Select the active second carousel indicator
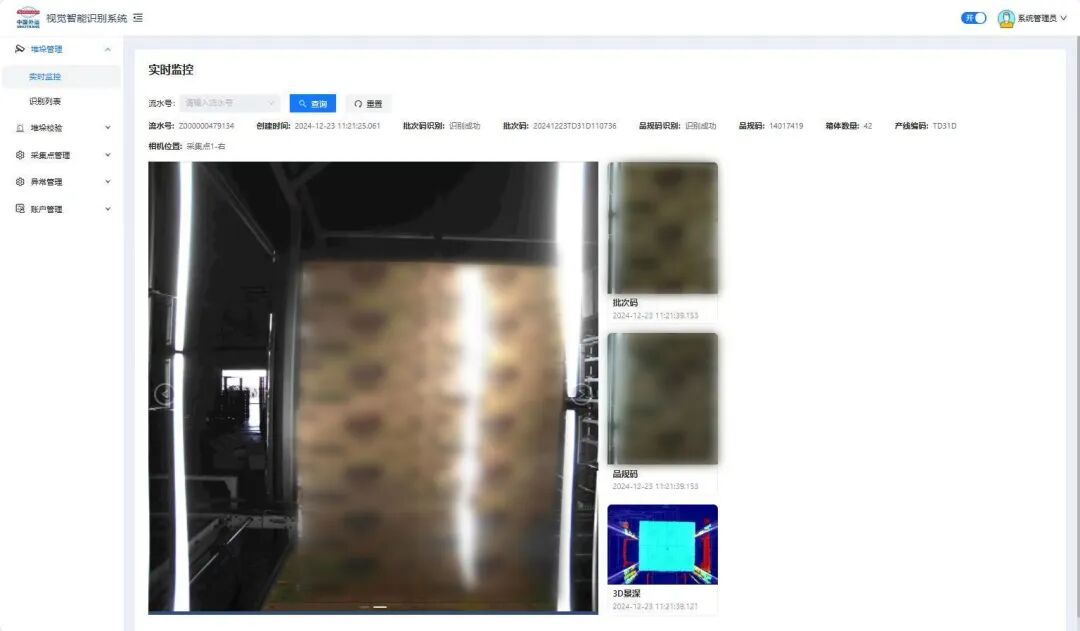The image size is (1080, 631). click(380, 607)
